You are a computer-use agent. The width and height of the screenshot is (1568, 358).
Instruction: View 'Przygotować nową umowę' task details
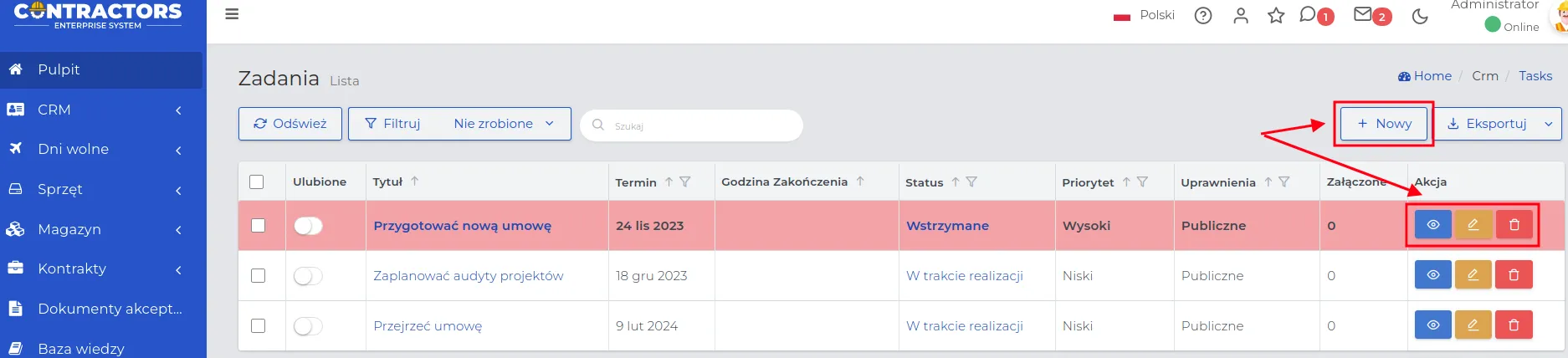[1433, 224]
